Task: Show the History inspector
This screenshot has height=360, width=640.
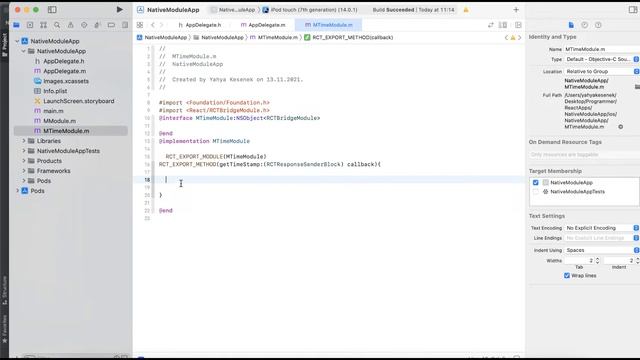Action: [584, 25]
